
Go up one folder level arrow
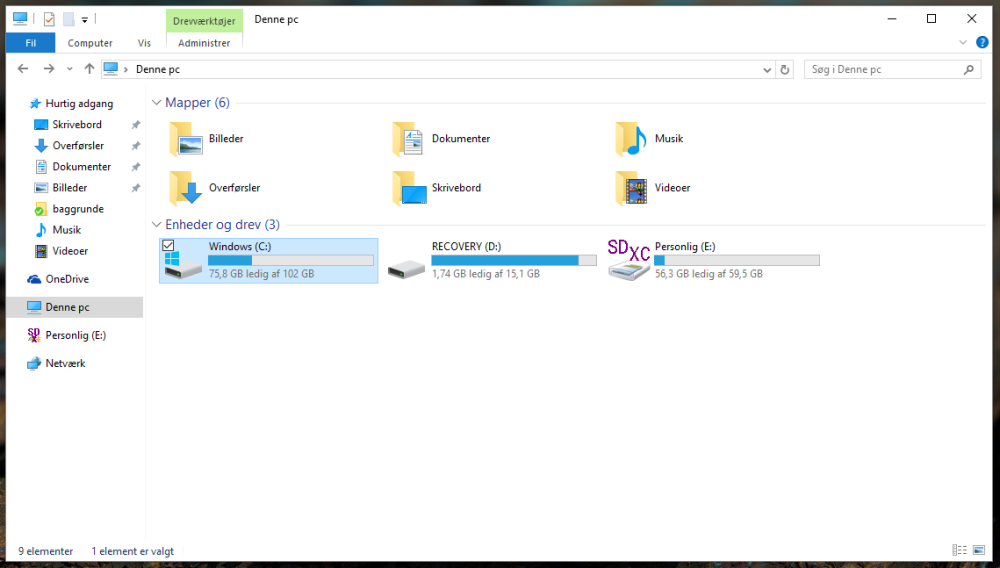89,69
